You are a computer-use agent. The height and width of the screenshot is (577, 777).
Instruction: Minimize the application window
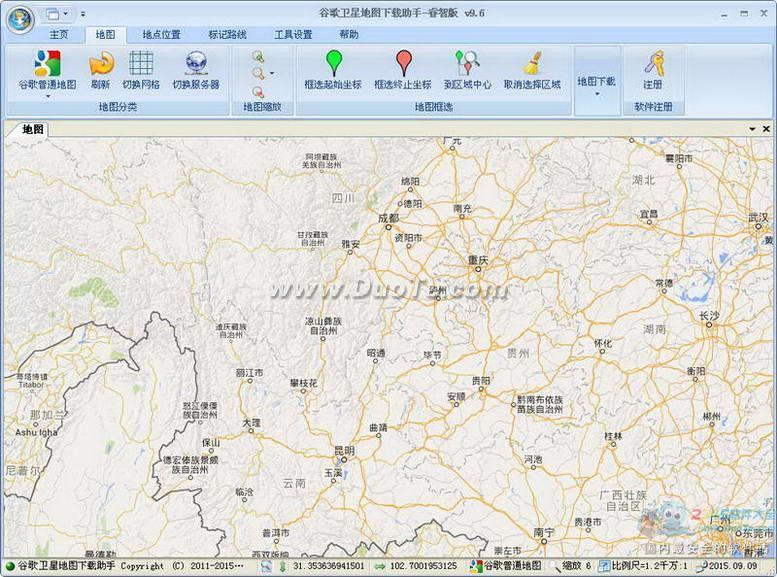pos(724,14)
